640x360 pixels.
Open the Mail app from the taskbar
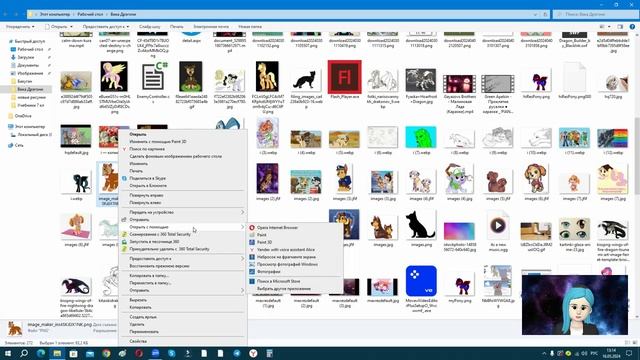point(90,353)
